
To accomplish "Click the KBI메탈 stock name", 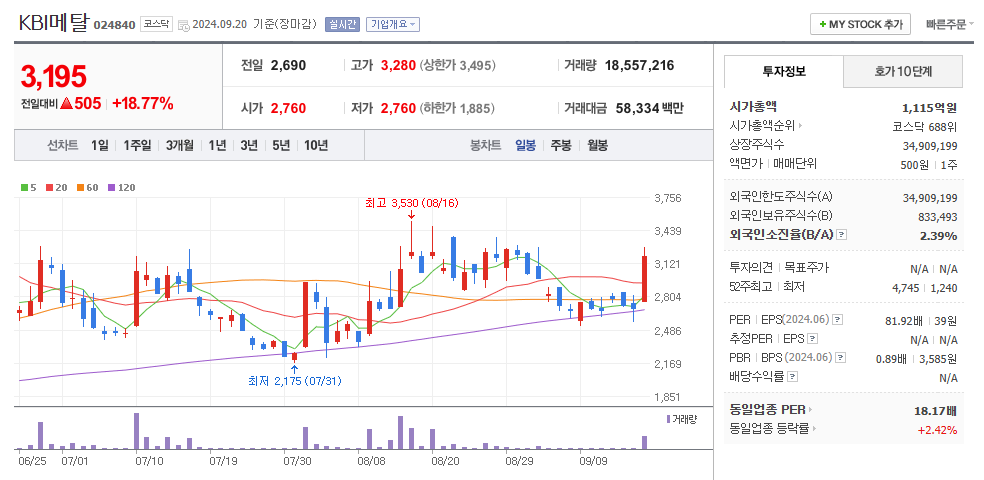I will point(53,23).
